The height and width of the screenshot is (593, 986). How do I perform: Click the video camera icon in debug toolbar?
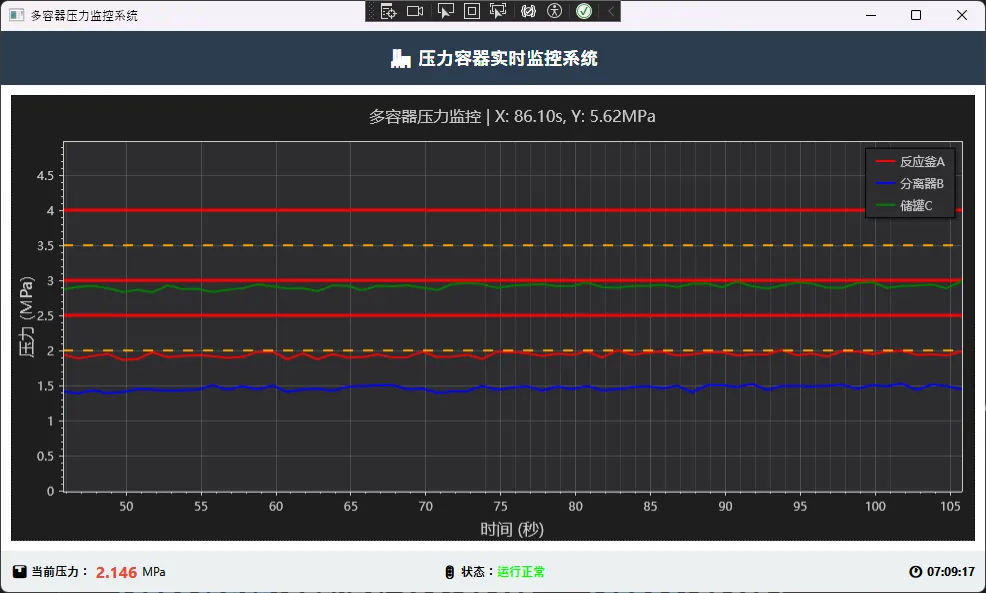(415, 11)
